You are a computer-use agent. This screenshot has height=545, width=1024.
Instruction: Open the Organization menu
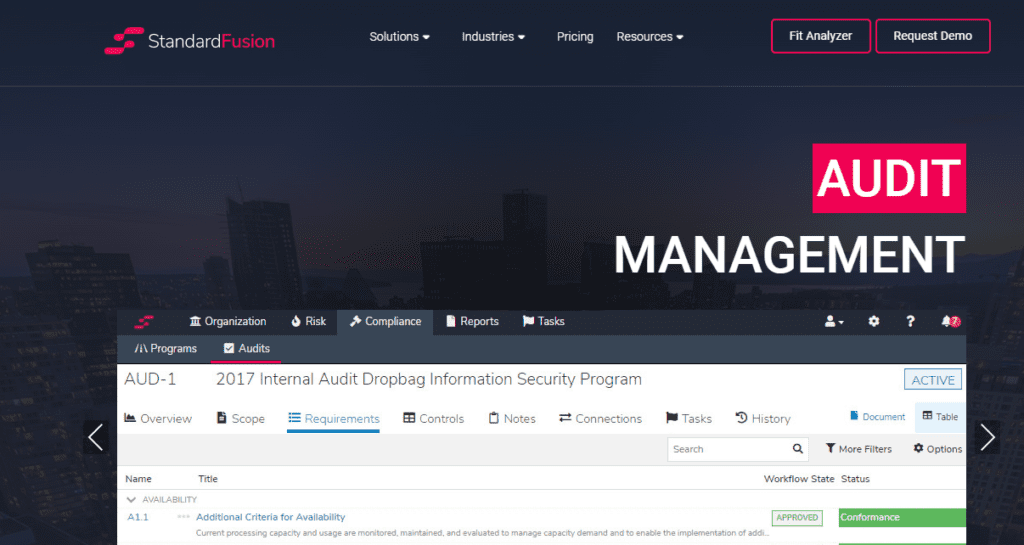tap(228, 321)
